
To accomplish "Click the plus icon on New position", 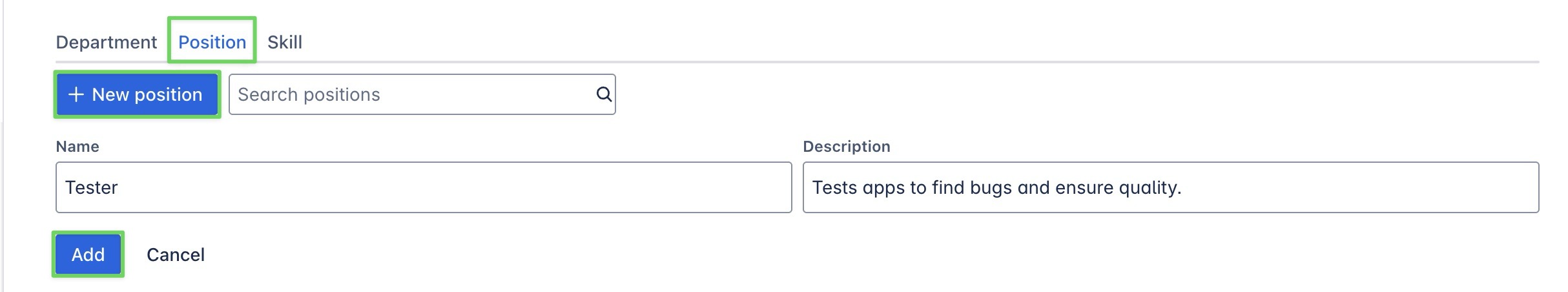I will (x=76, y=94).
